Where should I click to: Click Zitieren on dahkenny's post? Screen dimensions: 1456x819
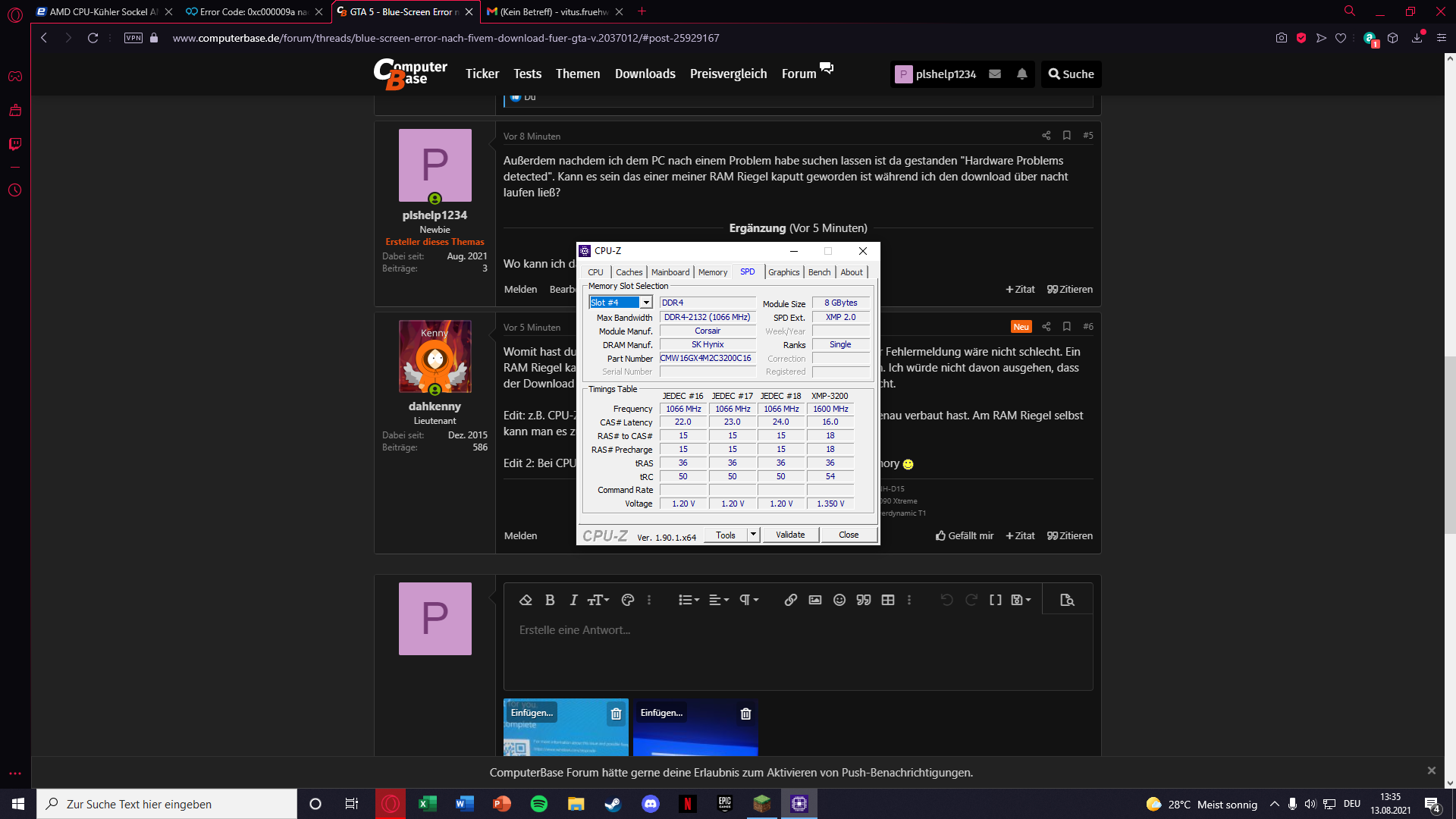[x=1070, y=535]
